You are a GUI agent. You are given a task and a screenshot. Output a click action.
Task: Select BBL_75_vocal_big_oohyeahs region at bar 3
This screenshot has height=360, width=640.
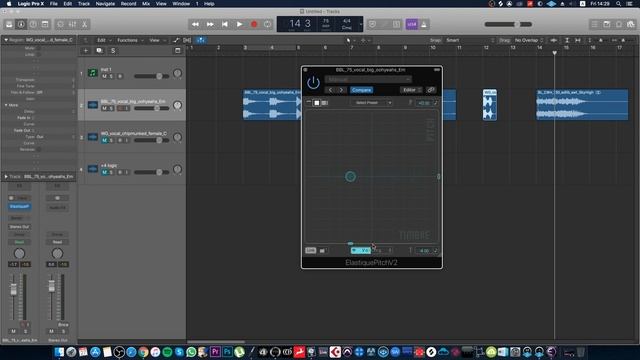(x=272, y=105)
